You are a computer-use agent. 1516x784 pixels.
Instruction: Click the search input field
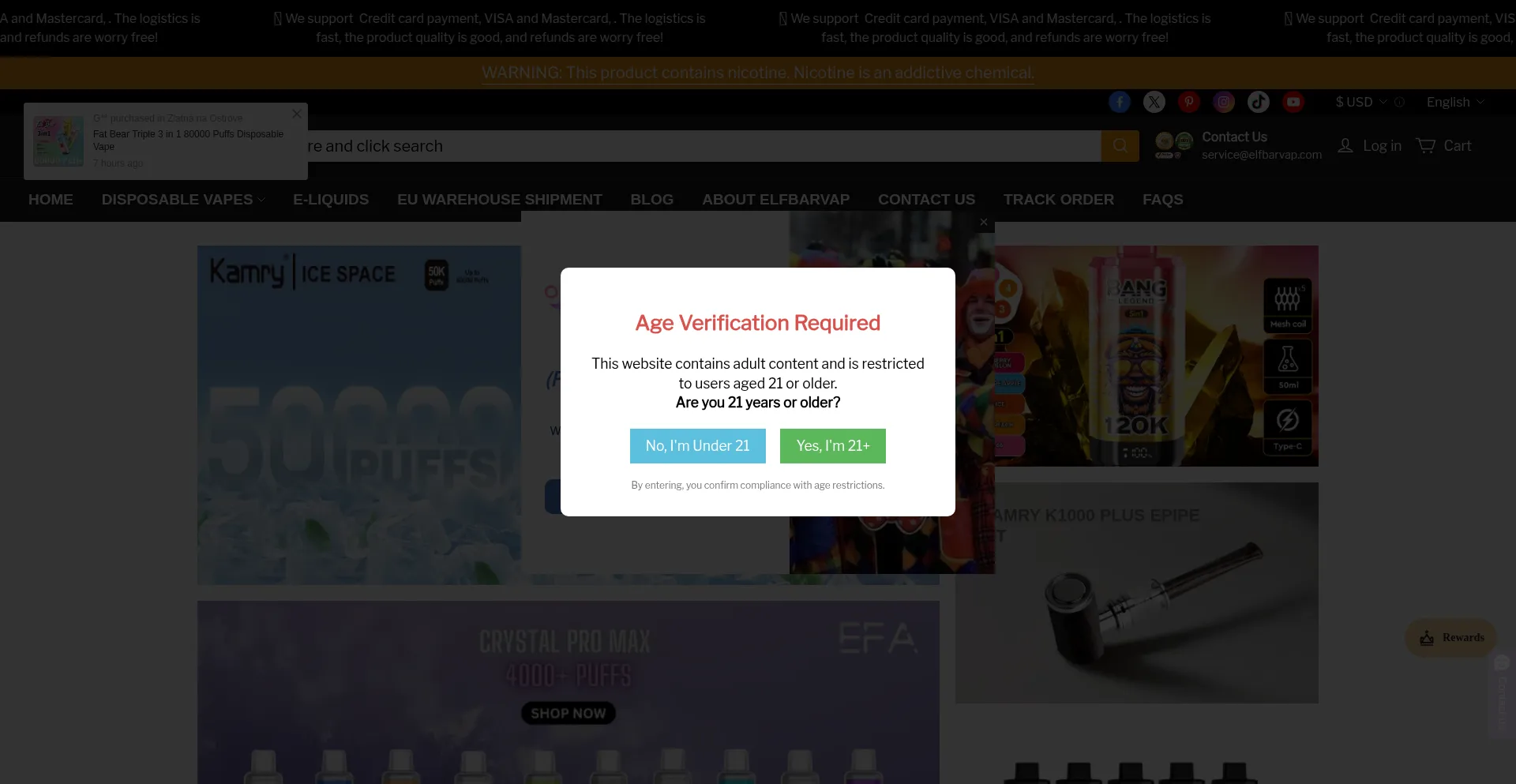[x=695, y=146]
